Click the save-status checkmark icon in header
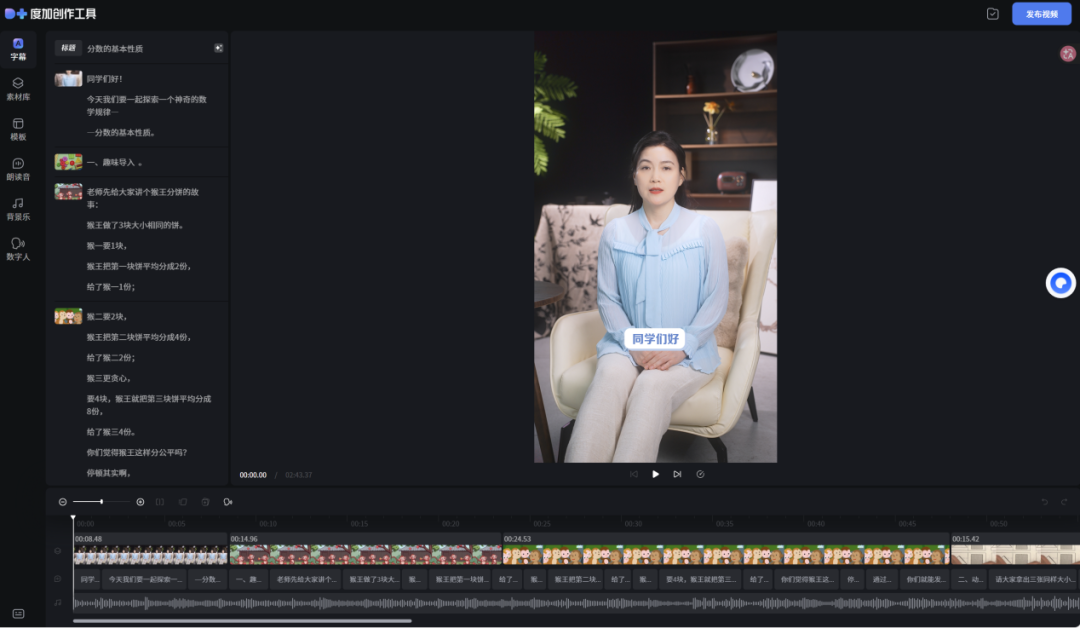The height and width of the screenshot is (628, 1080). (993, 14)
